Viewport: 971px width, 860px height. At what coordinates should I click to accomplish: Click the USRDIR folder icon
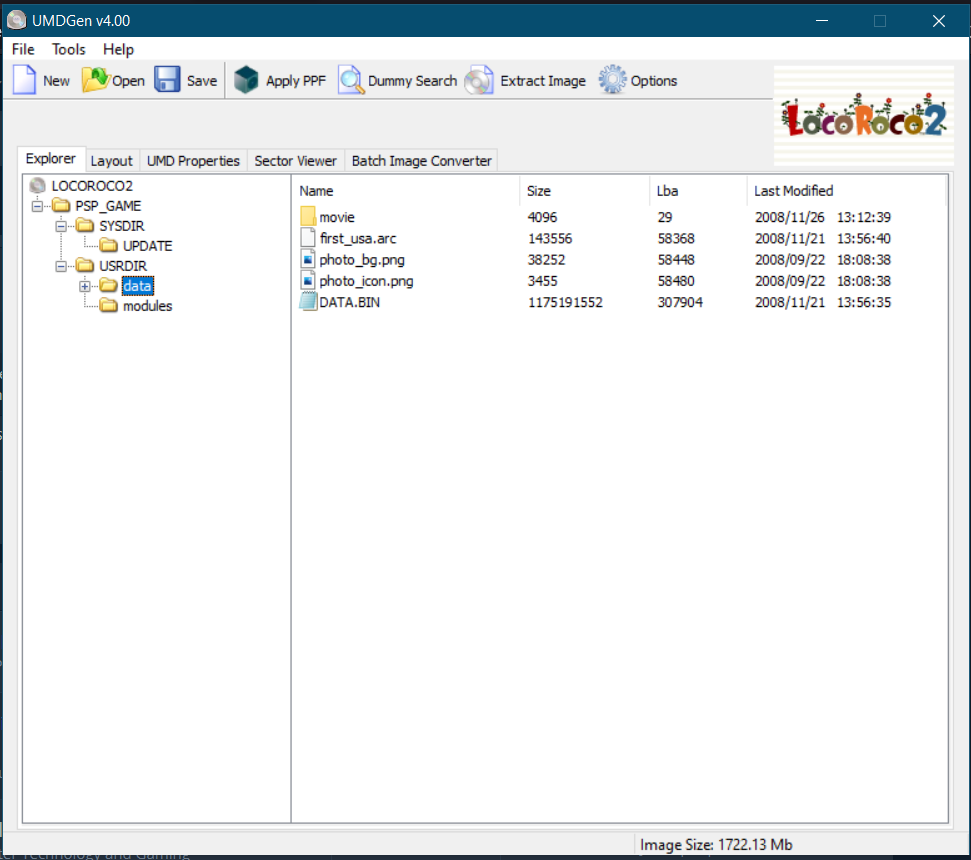point(85,266)
